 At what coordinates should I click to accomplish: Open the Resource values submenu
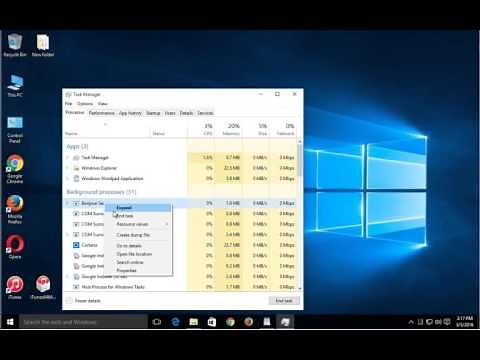[139, 224]
